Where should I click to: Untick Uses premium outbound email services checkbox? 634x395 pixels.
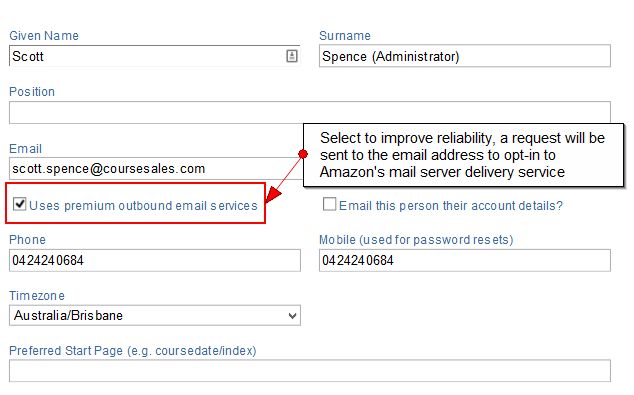[x=19, y=204]
